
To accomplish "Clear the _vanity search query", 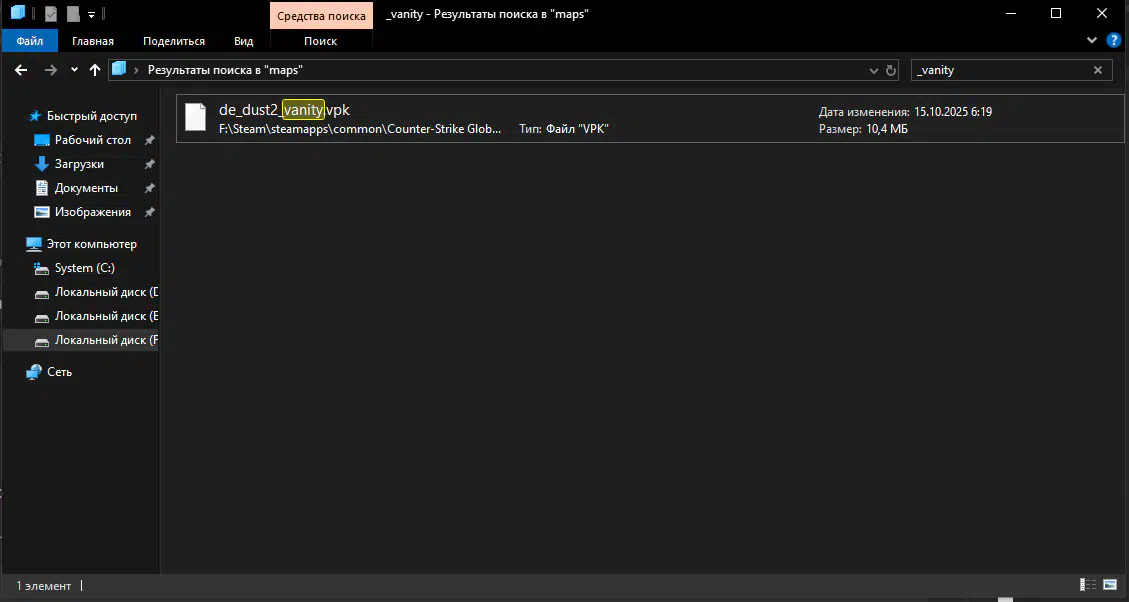I will (1098, 70).
